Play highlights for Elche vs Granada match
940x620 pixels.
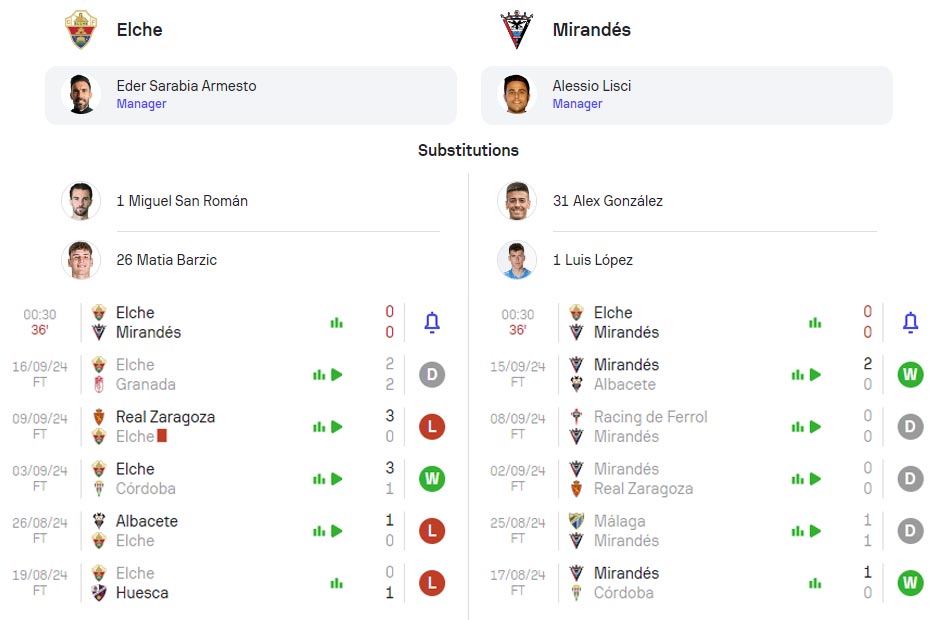click(337, 375)
